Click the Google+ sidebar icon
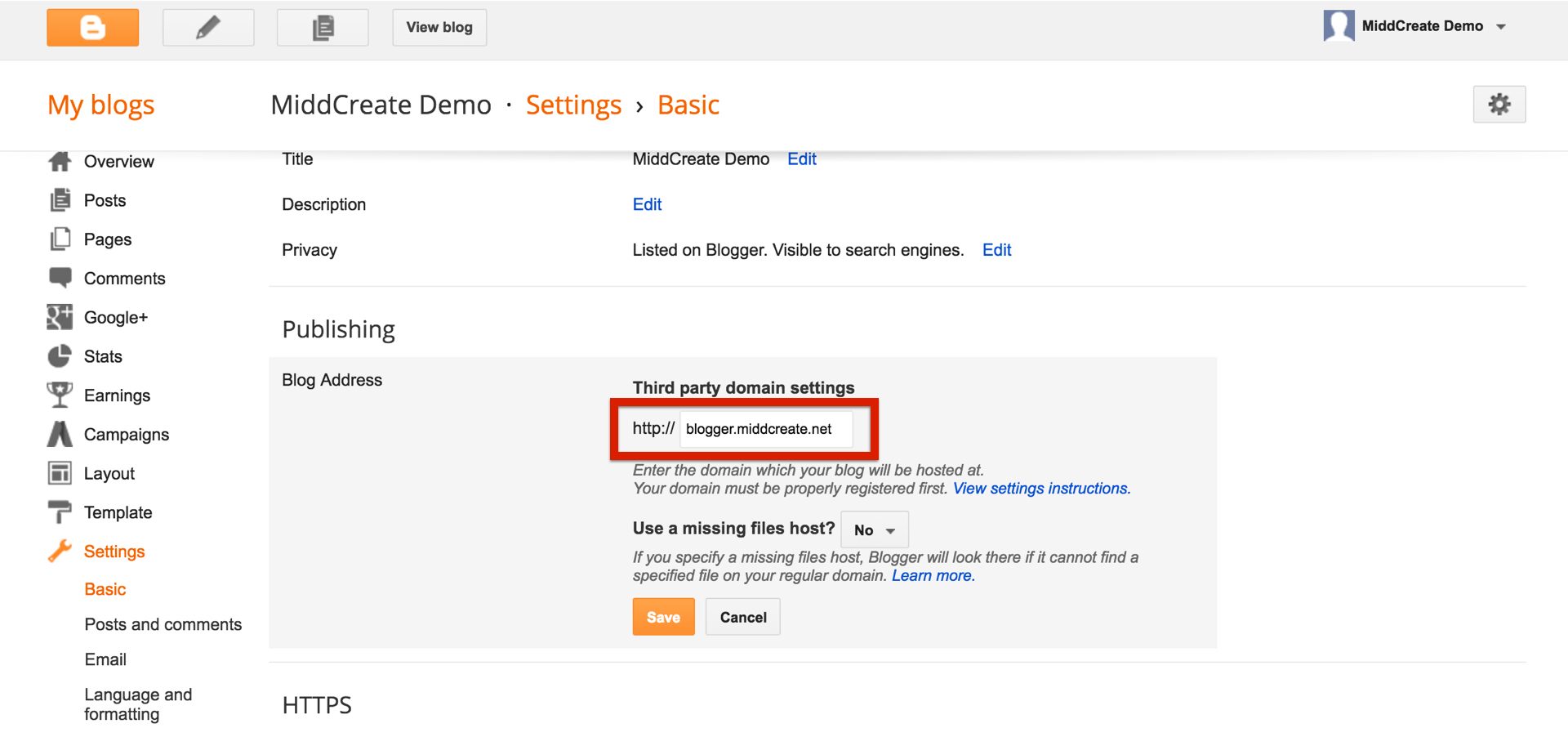The height and width of the screenshot is (737, 1568). [x=60, y=317]
